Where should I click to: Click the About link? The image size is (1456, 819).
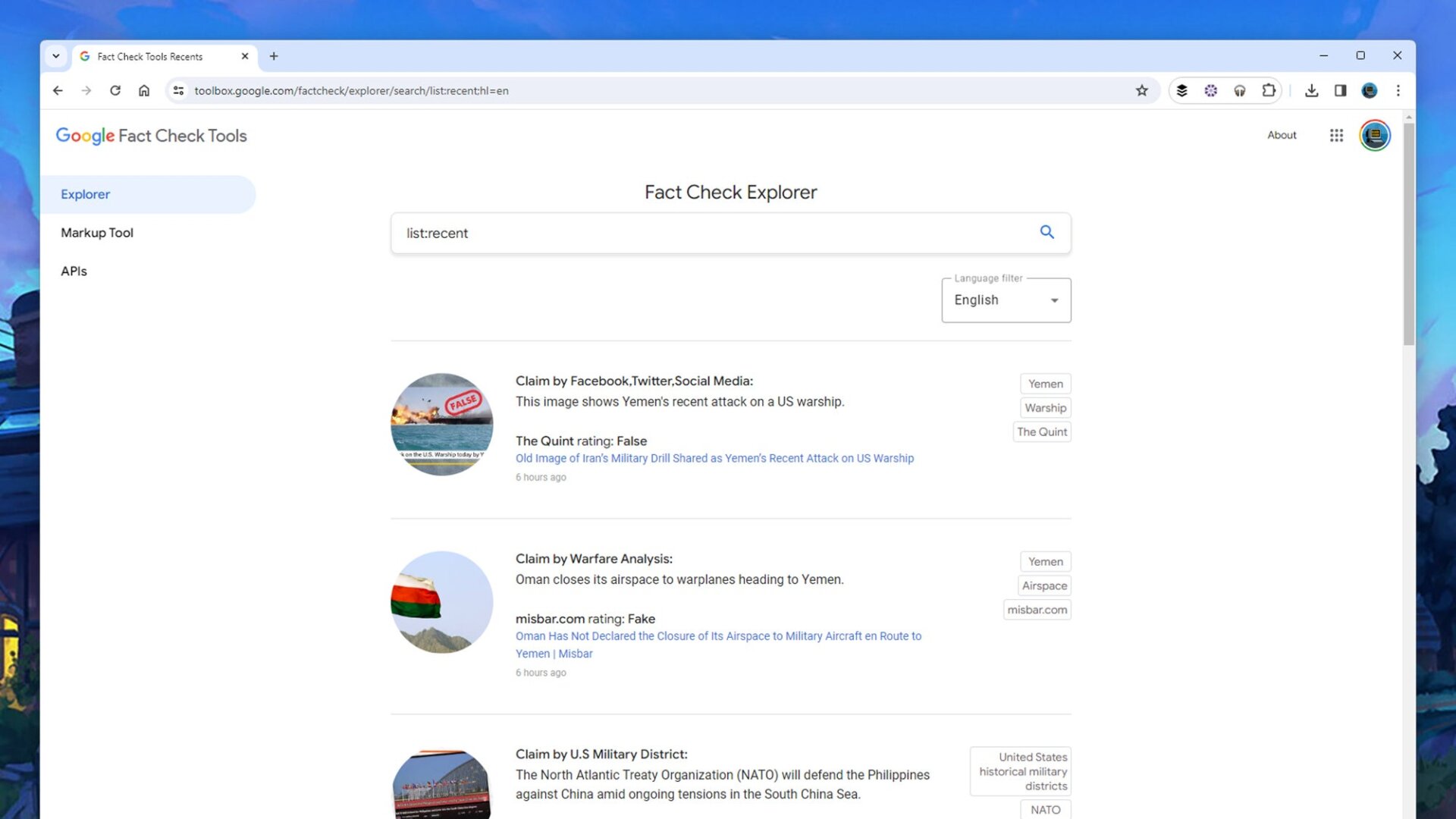click(1282, 135)
